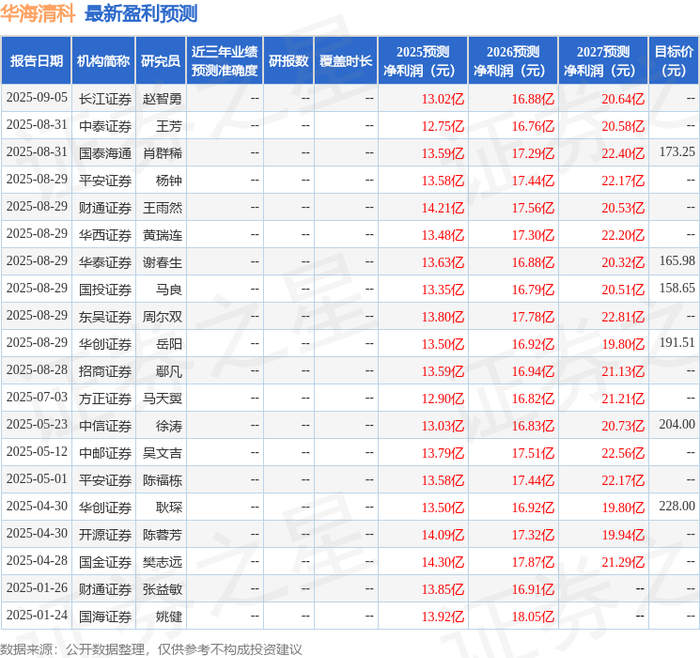This screenshot has height=658, width=700.
Task: Click the 17.87亿 forecast value
Action: pyautogui.click(x=533, y=562)
